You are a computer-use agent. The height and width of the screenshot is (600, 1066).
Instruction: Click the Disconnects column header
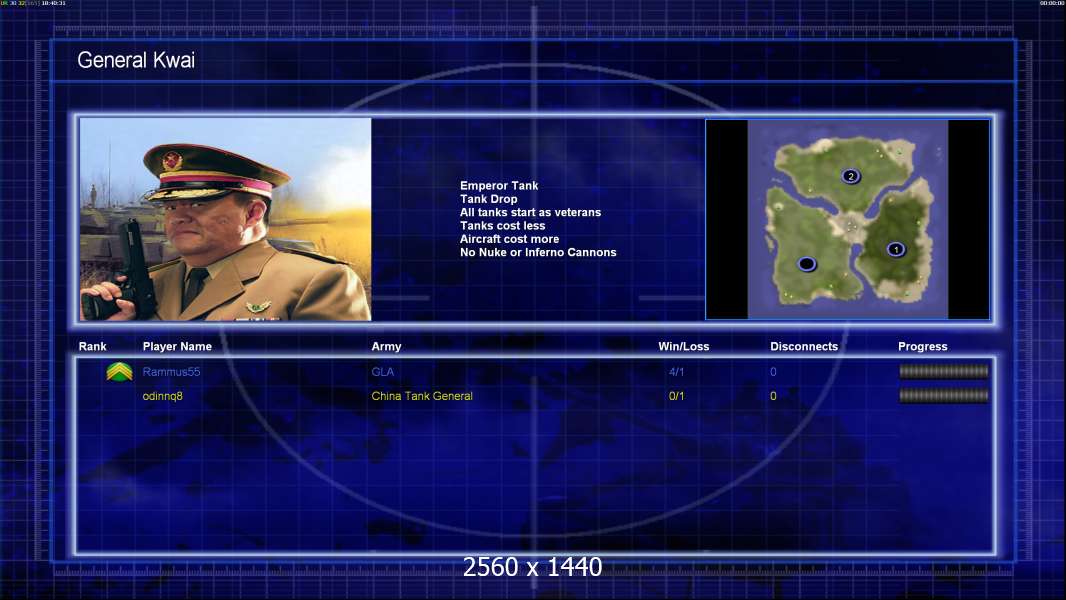pyautogui.click(x=804, y=347)
